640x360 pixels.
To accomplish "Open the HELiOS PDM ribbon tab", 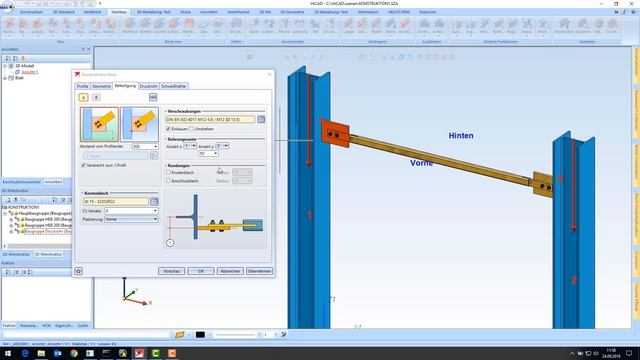I will pos(399,12).
